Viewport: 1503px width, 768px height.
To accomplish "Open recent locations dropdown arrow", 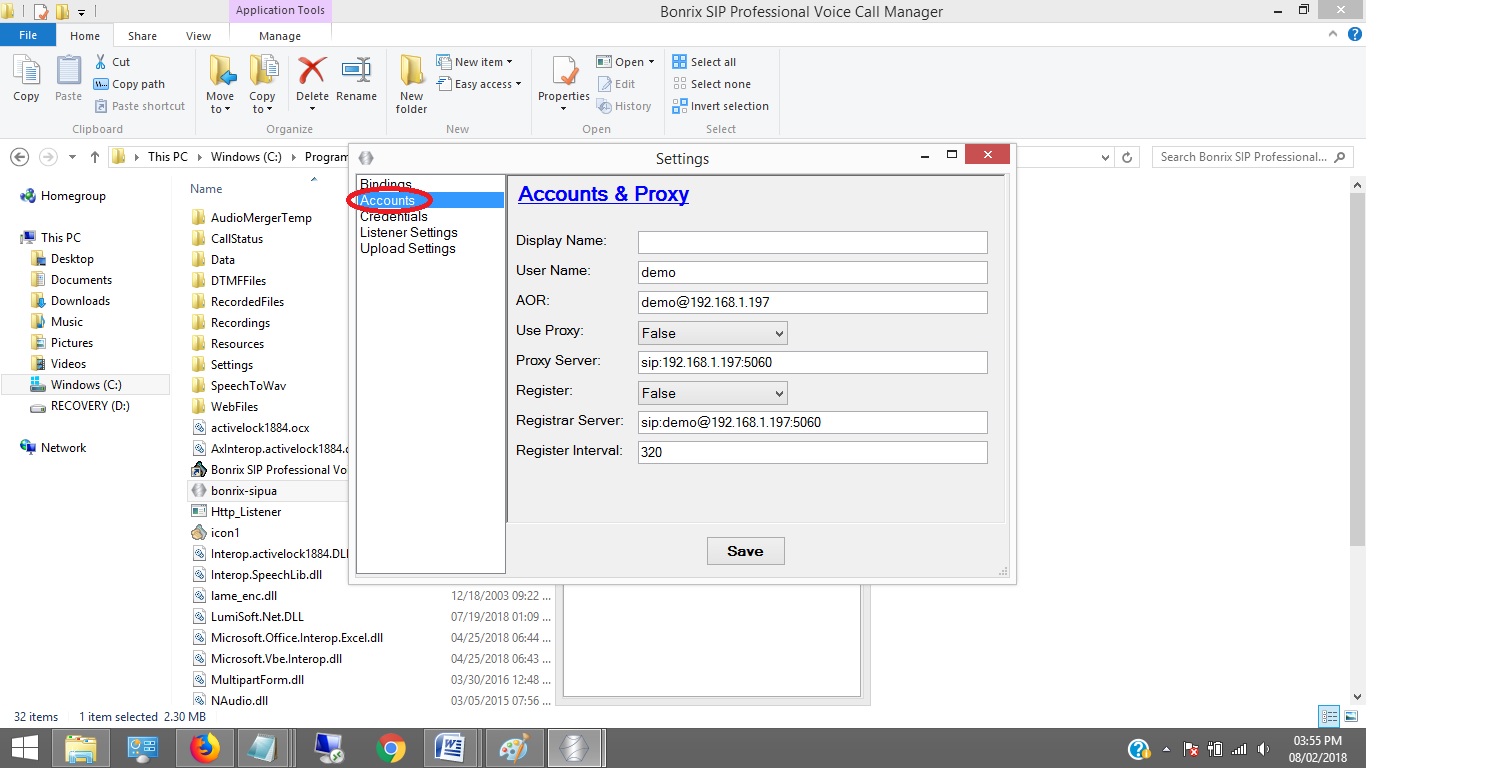I will coord(72,157).
